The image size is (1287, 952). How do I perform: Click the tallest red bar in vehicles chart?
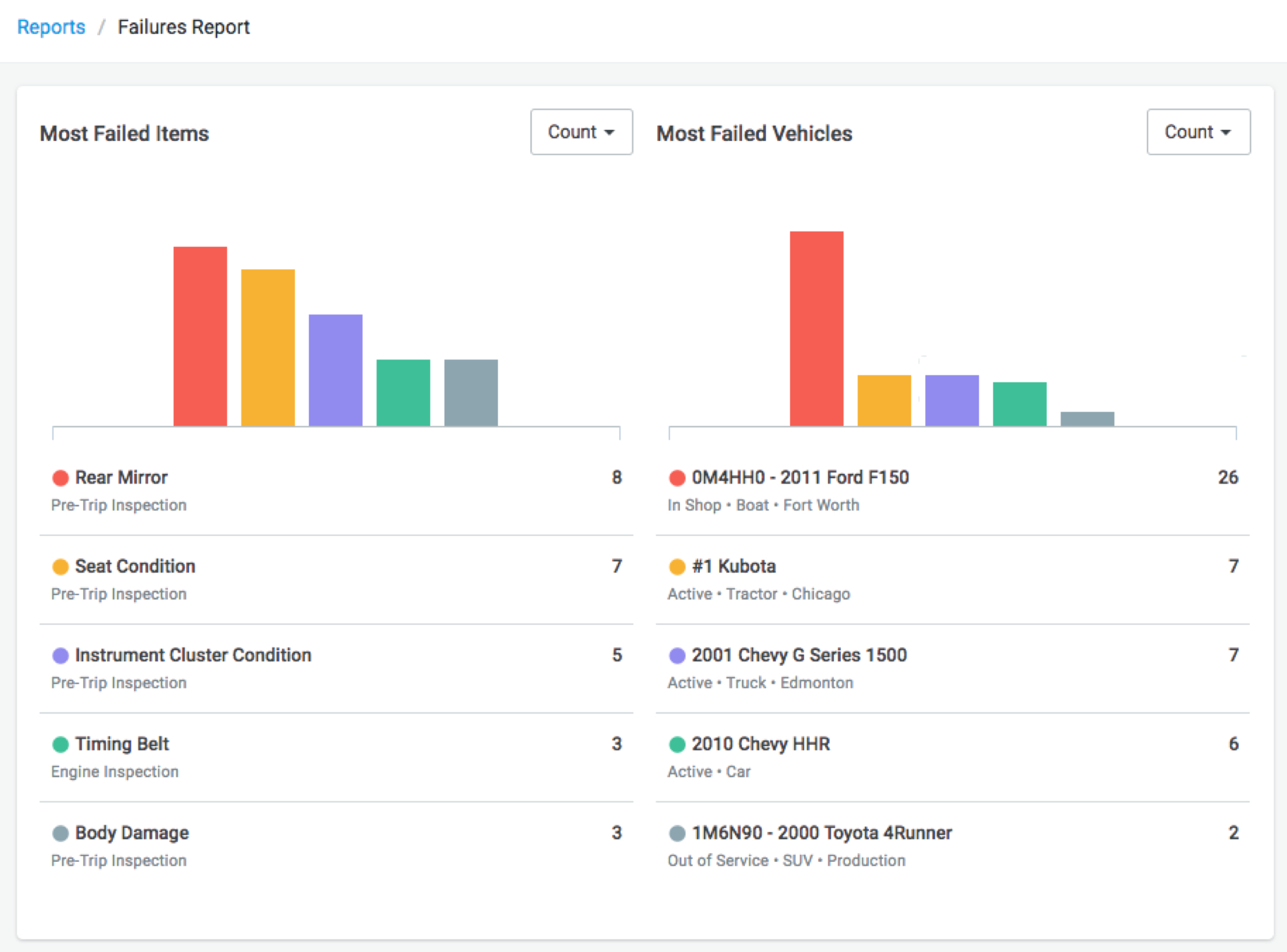pyautogui.click(x=816, y=328)
